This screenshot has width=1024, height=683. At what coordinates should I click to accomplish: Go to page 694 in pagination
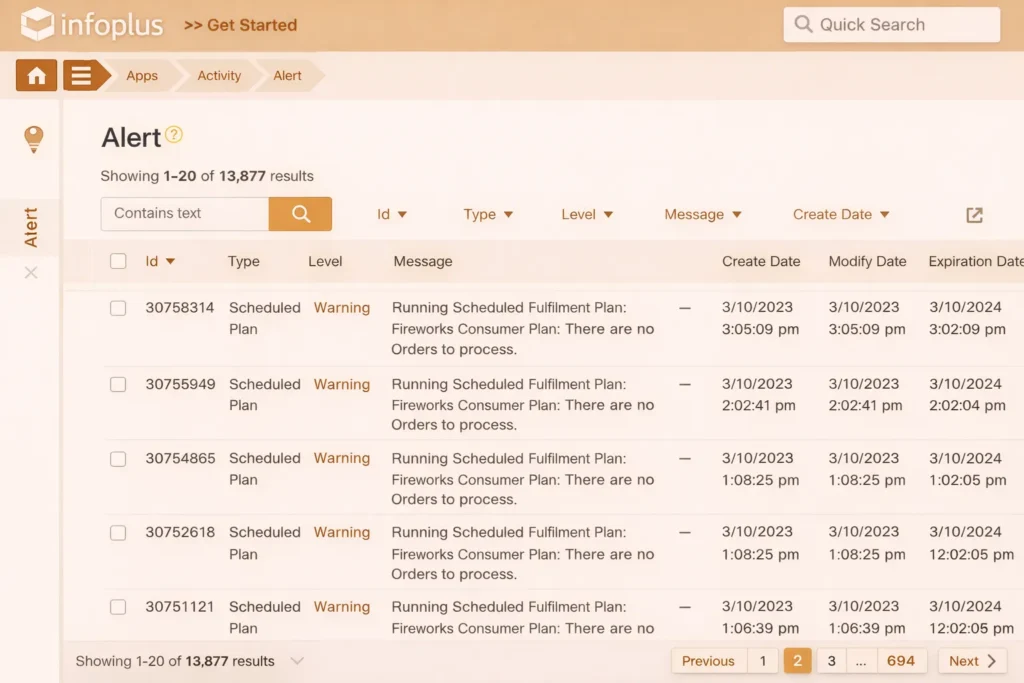(901, 660)
